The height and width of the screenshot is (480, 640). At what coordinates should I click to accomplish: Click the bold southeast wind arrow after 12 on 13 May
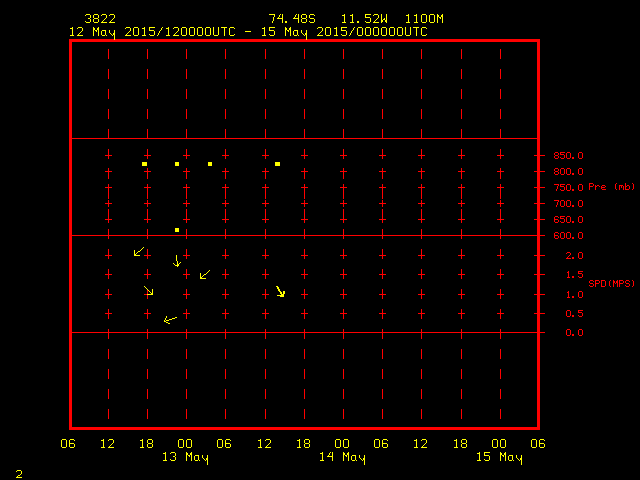coord(280,291)
